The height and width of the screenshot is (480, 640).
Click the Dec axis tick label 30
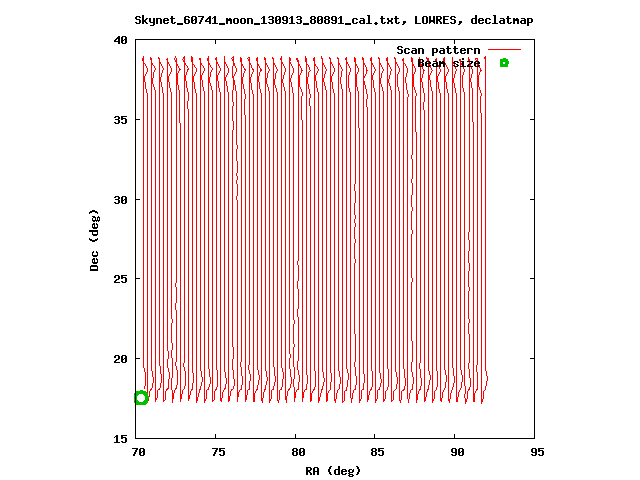[x=120, y=200]
